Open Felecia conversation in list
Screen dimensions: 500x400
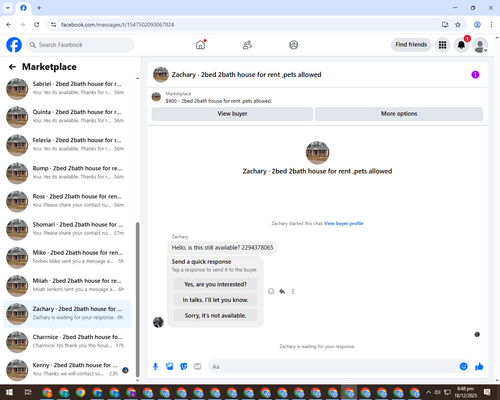coord(67,145)
